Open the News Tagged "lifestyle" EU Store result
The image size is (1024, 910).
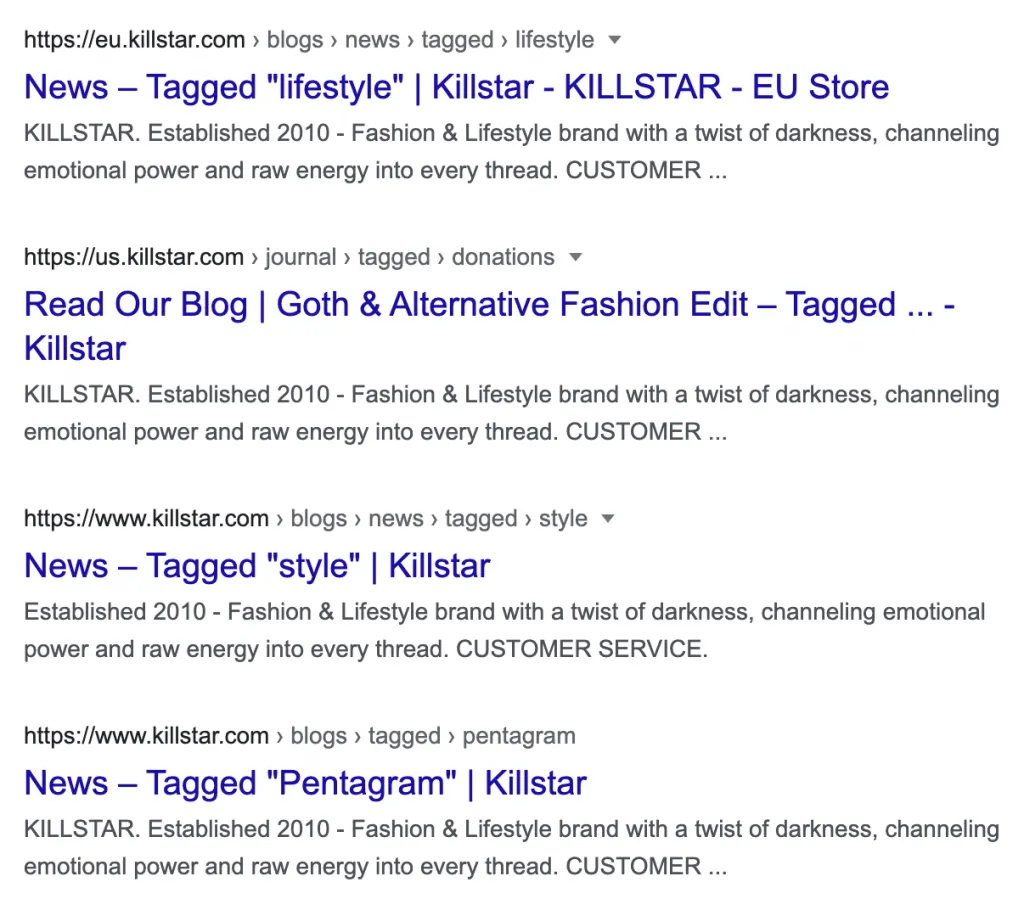click(x=456, y=87)
